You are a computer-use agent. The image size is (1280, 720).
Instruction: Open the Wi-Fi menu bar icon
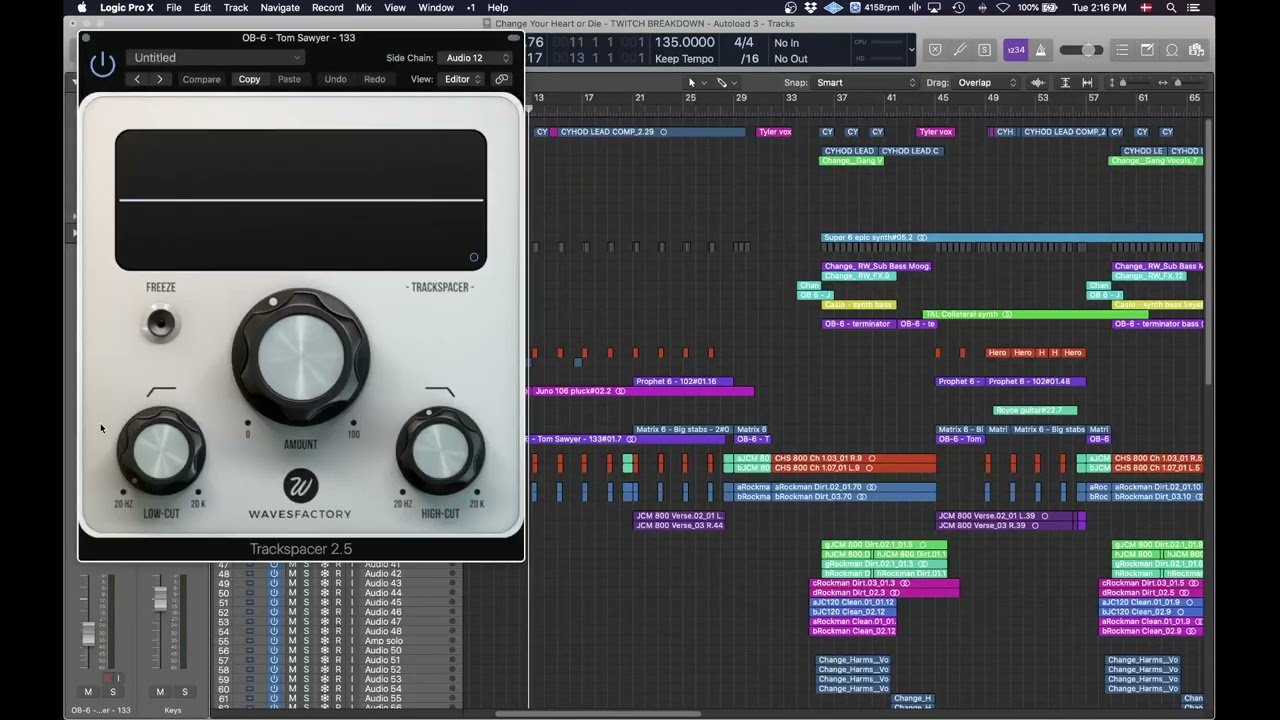pos(1003,7)
